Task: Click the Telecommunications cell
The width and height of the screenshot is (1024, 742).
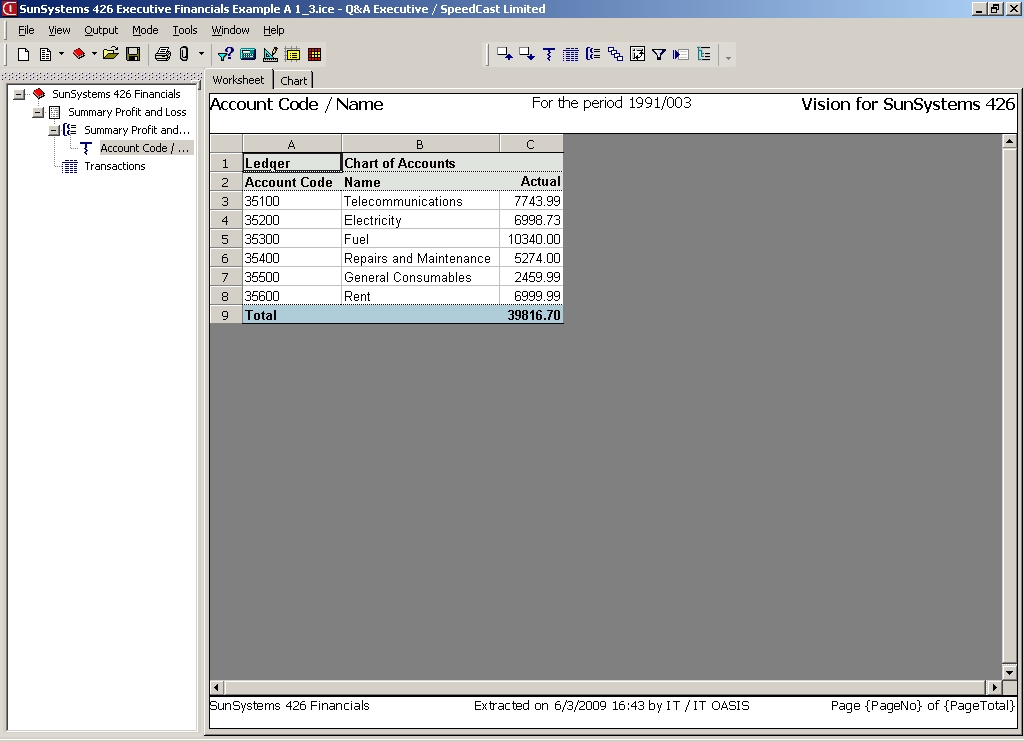Action: pyautogui.click(x=420, y=201)
